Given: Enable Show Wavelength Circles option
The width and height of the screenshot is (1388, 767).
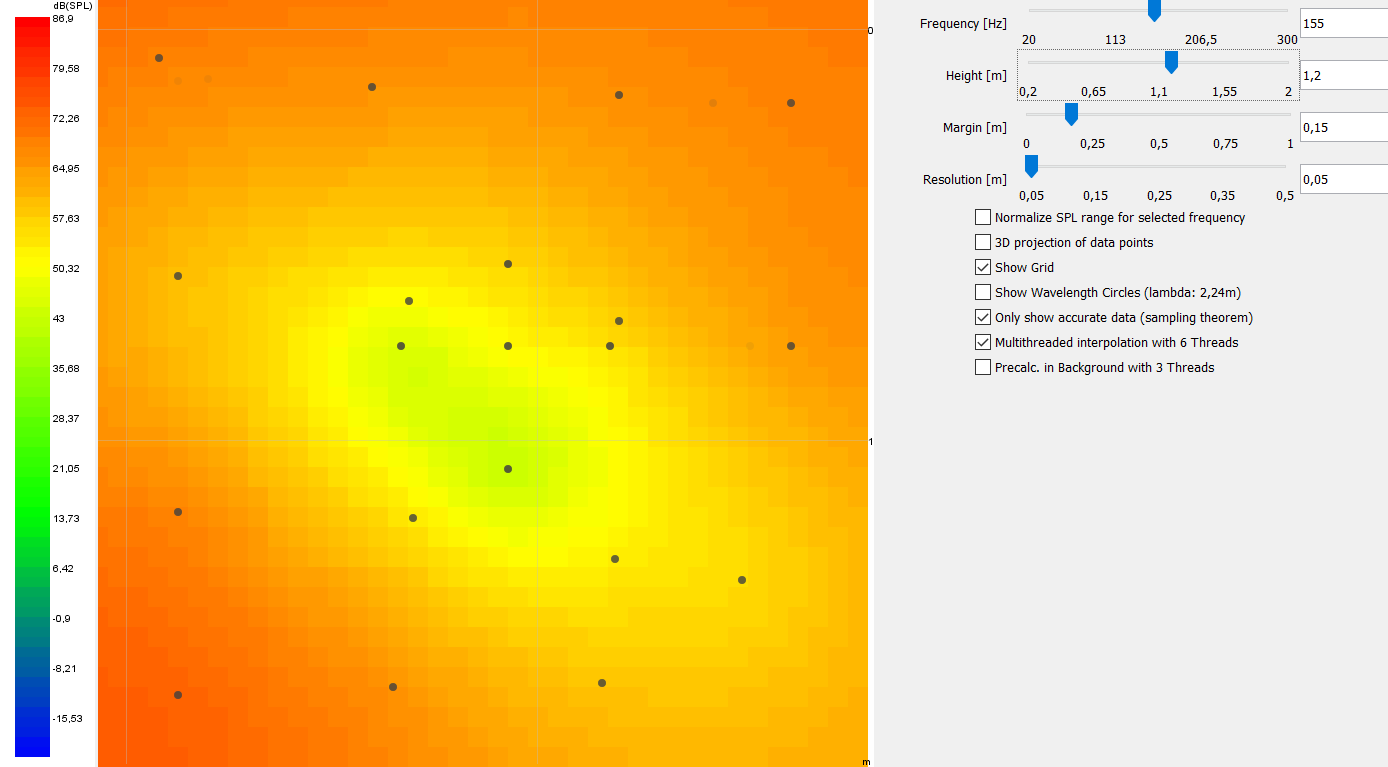Looking at the screenshot, I should pyautogui.click(x=983, y=292).
